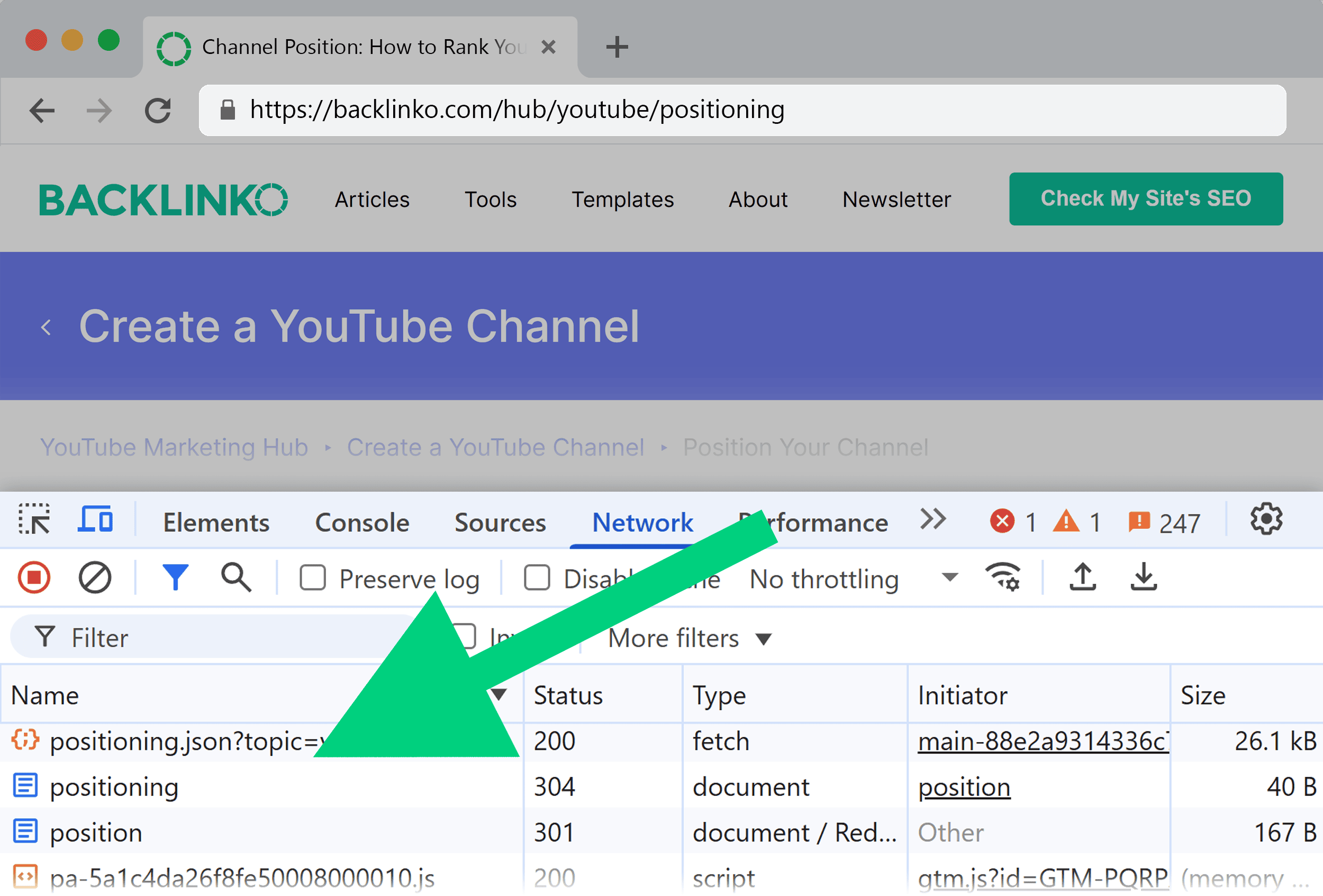Sort by the Initiator column header
Image resolution: width=1323 pixels, height=896 pixels.
tap(1039, 695)
